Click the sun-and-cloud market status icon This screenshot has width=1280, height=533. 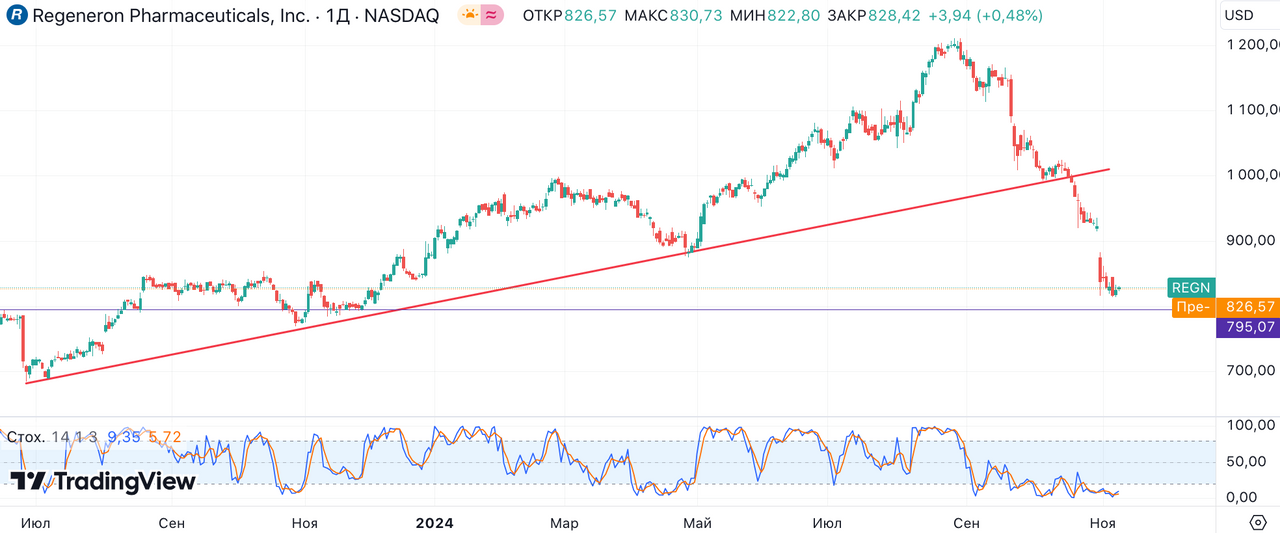coord(469,16)
